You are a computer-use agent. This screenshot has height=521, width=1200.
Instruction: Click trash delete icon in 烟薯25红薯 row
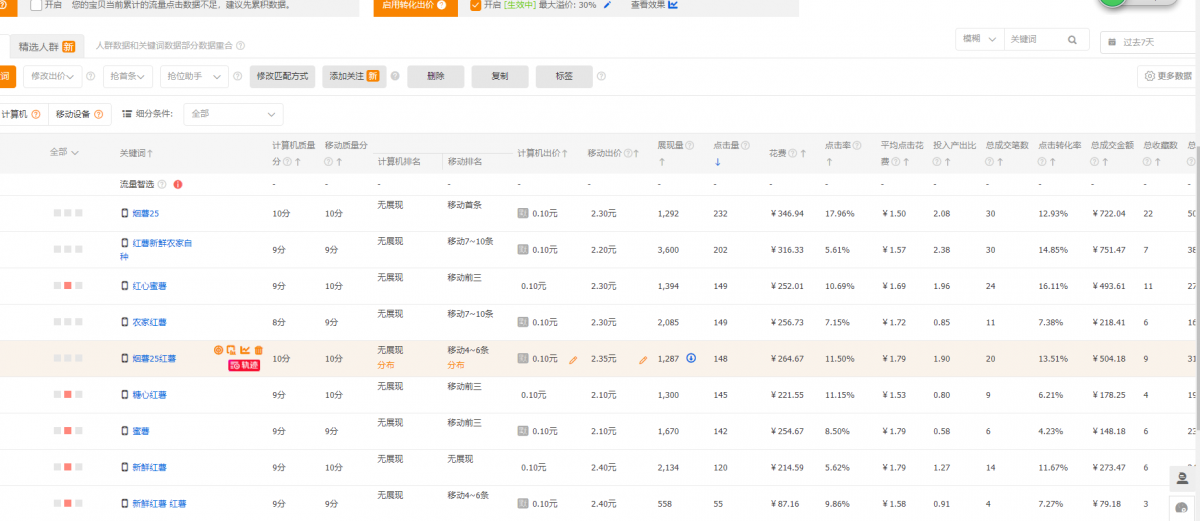point(258,349)
